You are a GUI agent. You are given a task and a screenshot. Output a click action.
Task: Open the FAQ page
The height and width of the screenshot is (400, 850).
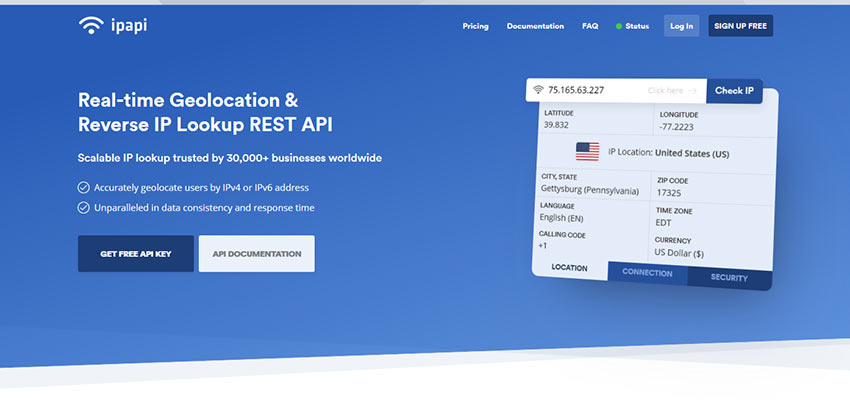pos(590,26)
